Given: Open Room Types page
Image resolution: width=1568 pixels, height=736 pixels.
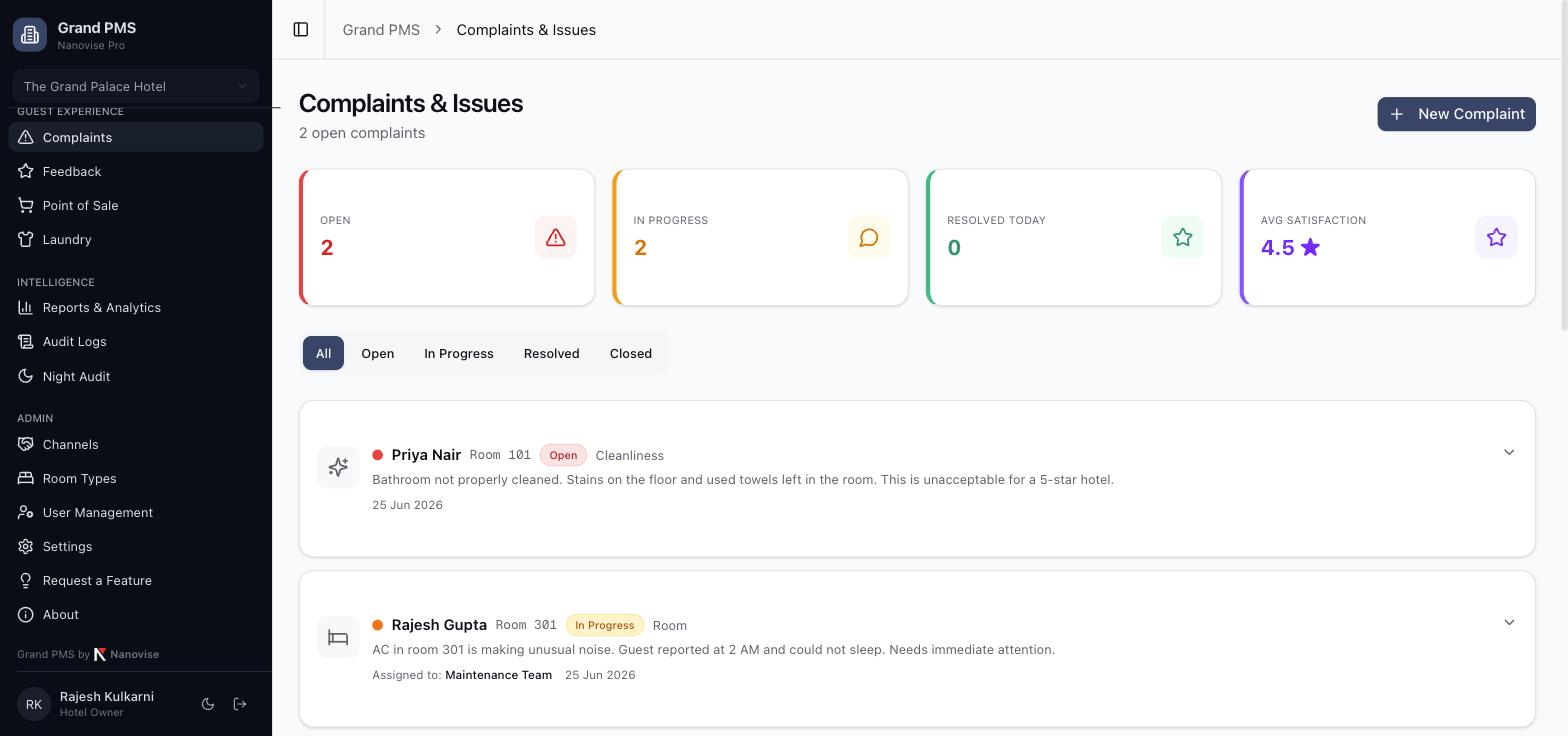Looking at the screenshot, I should 136,478.
